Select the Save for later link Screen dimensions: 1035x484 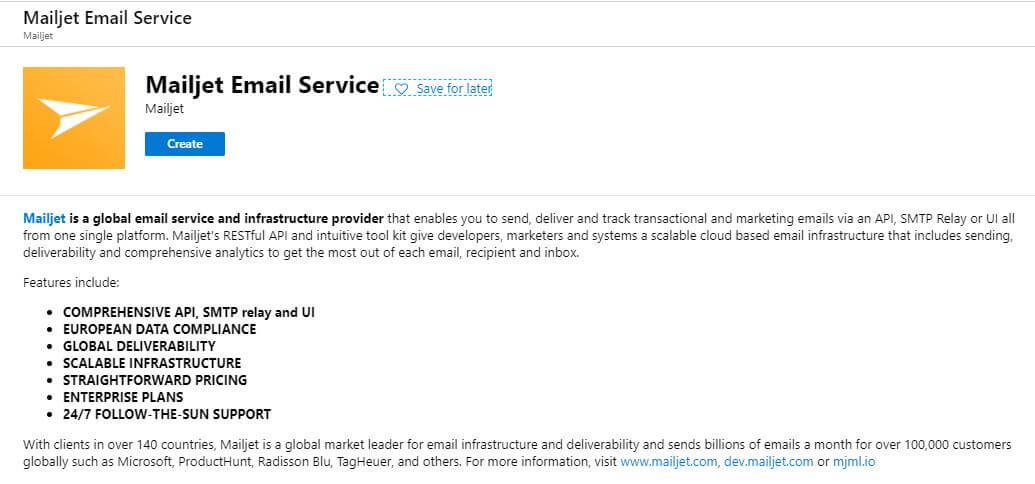(453, 89)
